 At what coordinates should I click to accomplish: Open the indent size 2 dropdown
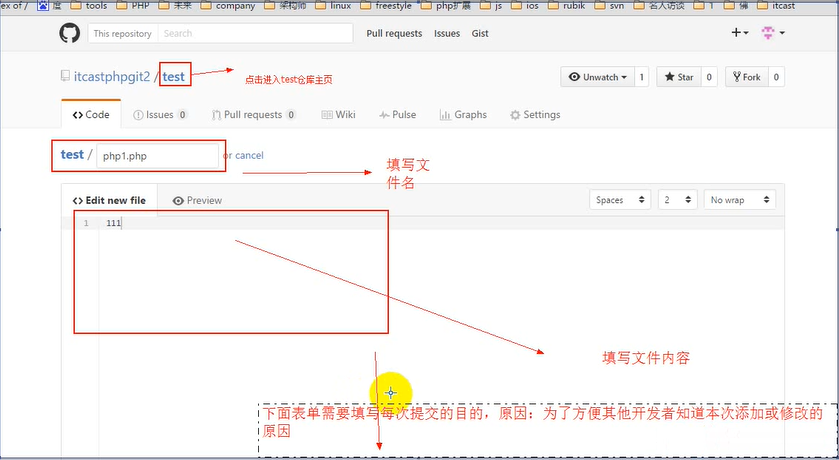click(x=677, y=200)
